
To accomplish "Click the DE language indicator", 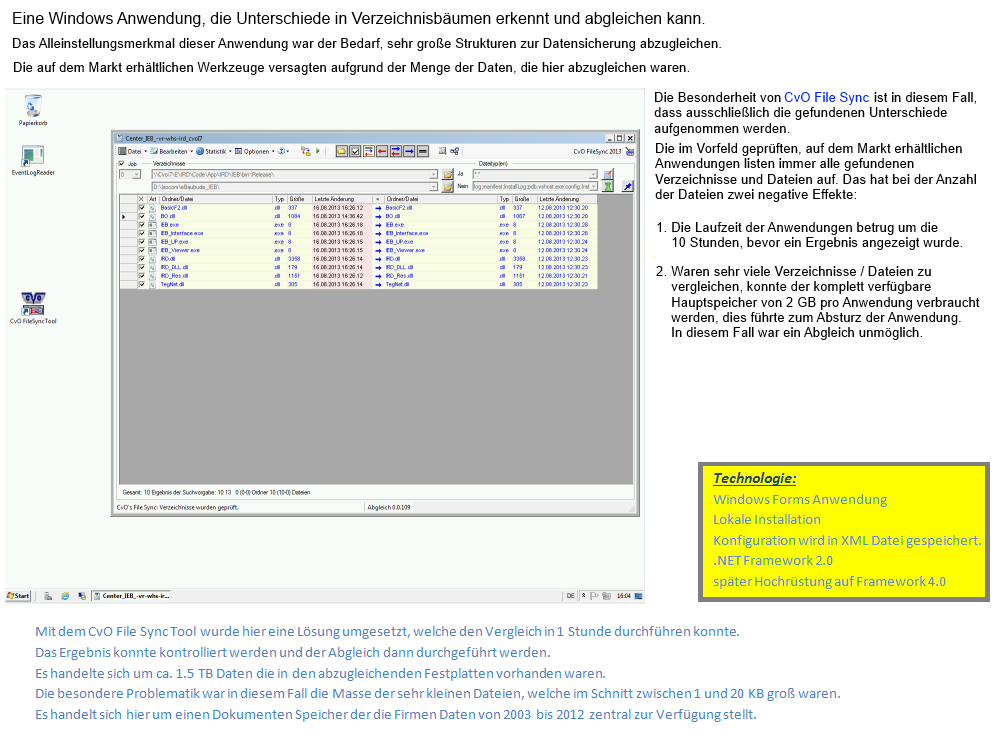I will (571, 596).
